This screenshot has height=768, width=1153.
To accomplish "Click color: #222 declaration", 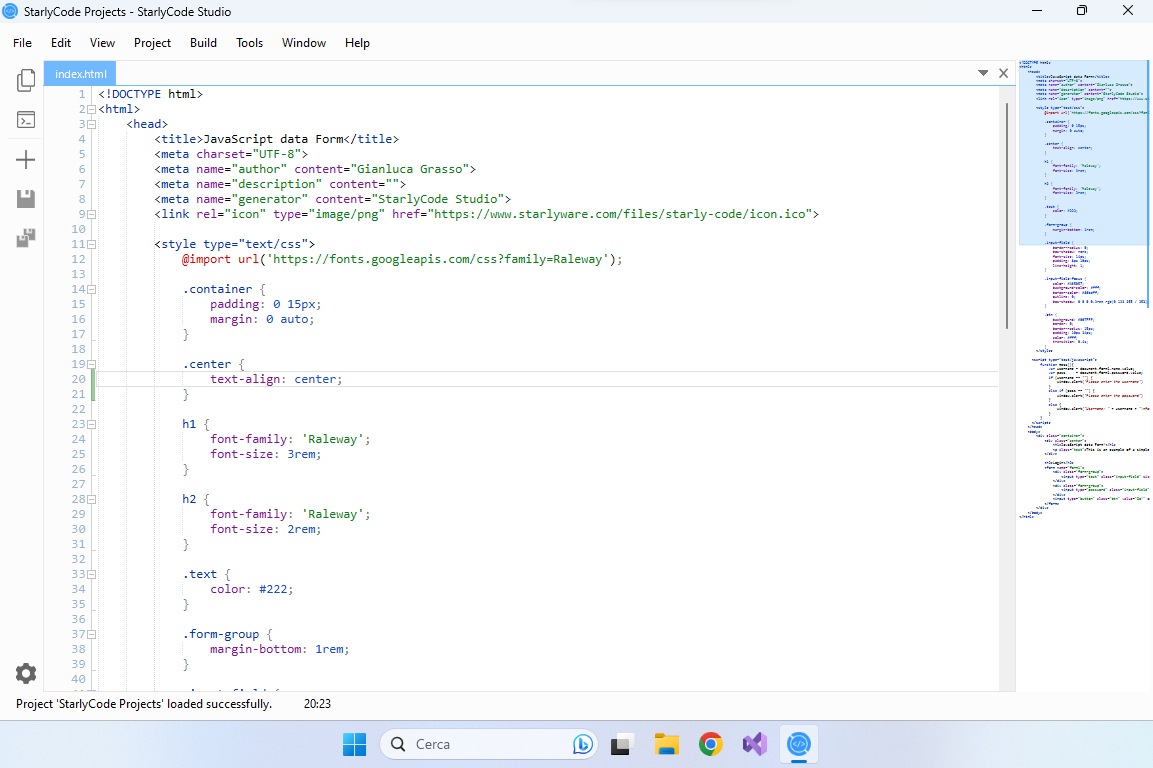I will [251, 589].
